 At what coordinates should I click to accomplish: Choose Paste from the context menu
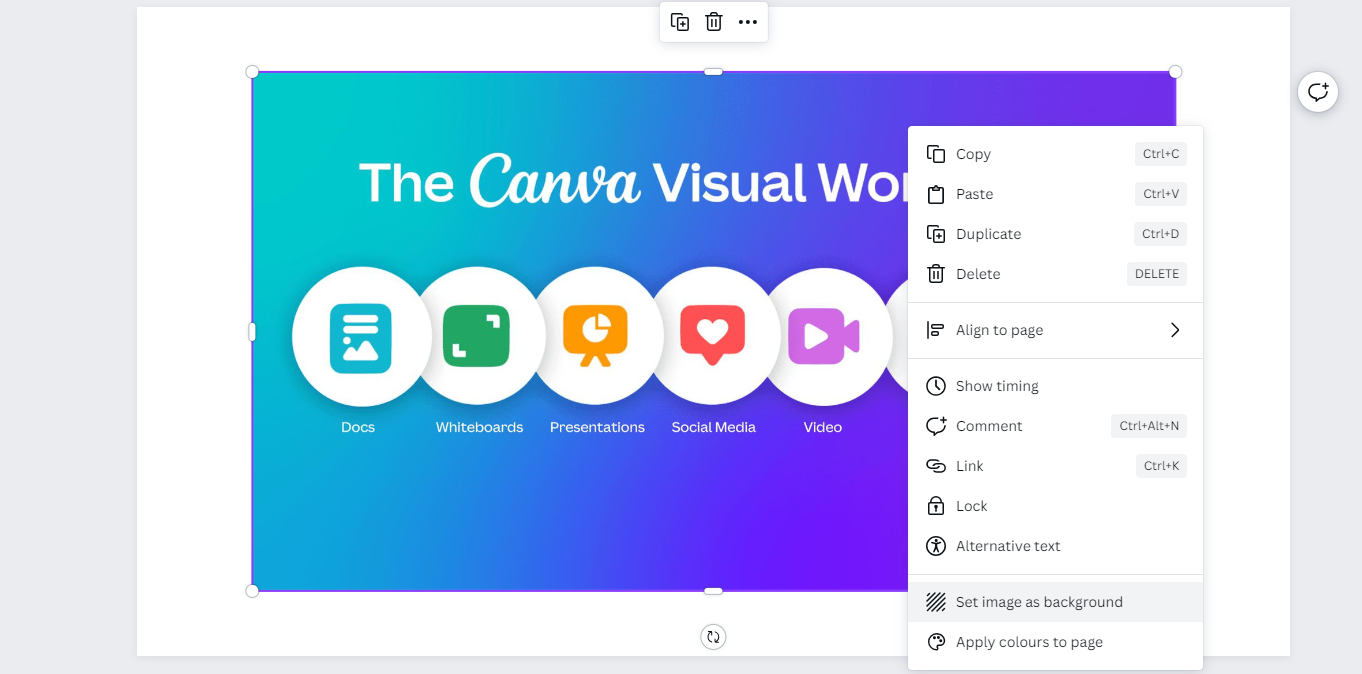point(1055,194)
